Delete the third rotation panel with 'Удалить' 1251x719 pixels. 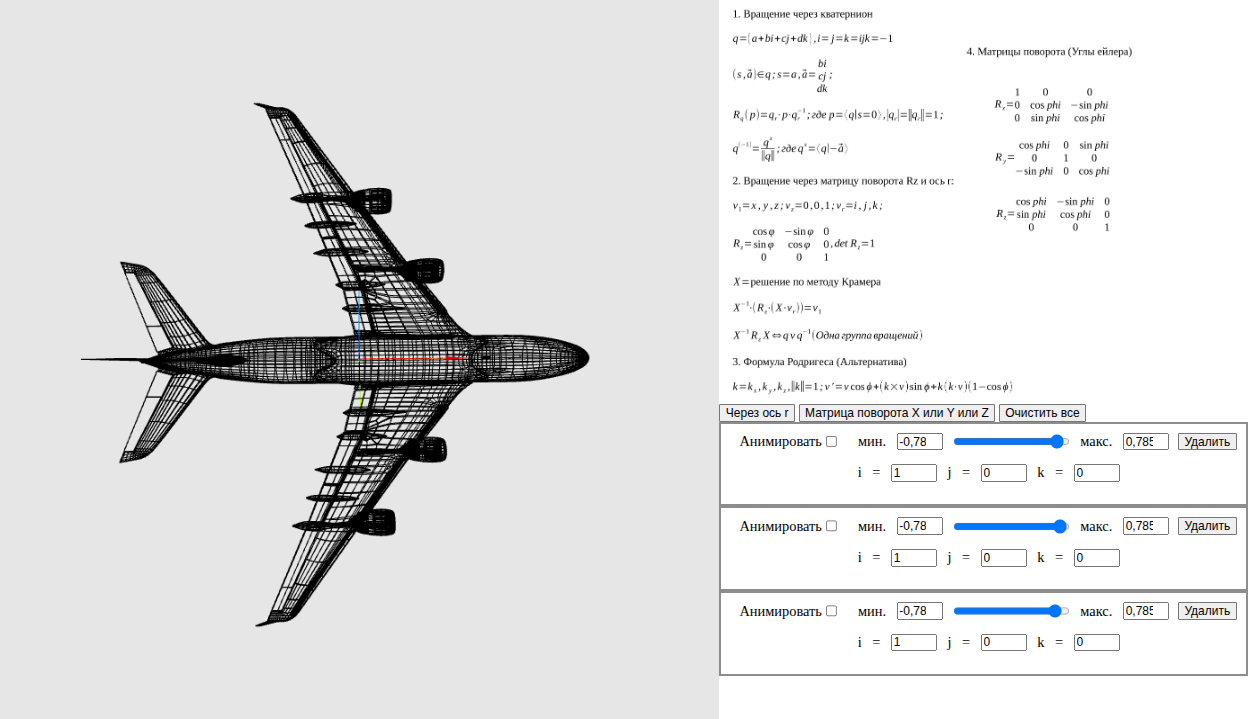tap(1207, 611)
